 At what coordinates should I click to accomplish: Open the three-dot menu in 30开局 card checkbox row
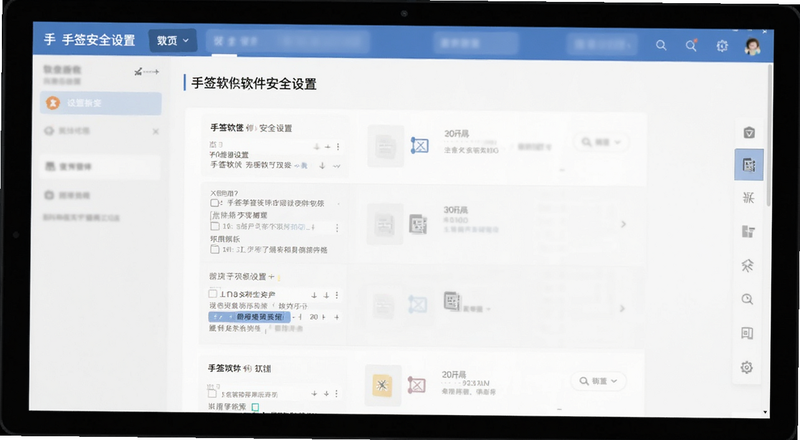tap(337, 228)
